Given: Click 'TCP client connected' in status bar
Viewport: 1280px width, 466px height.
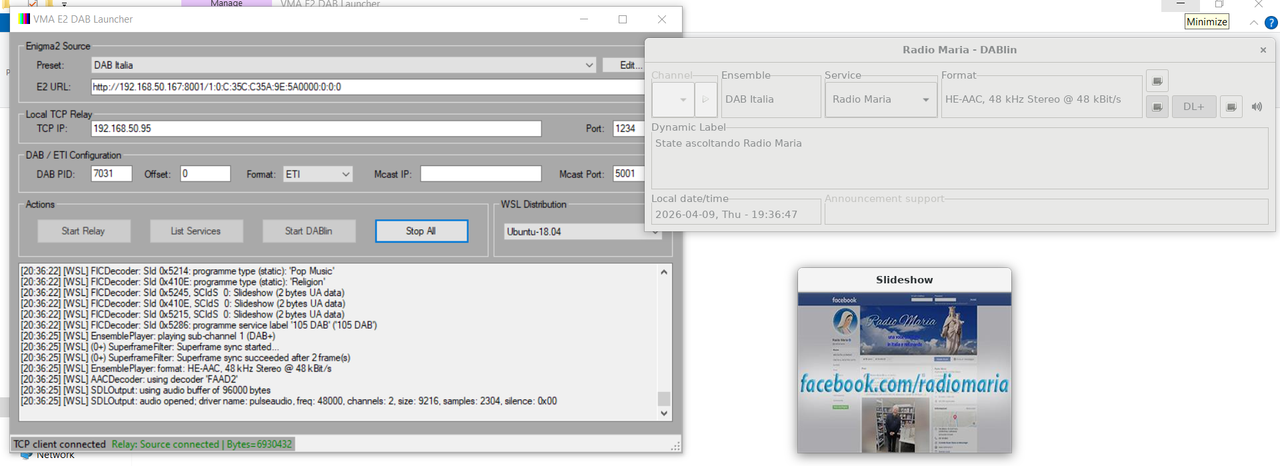Looking at the screenshot, I should (59, 444).
